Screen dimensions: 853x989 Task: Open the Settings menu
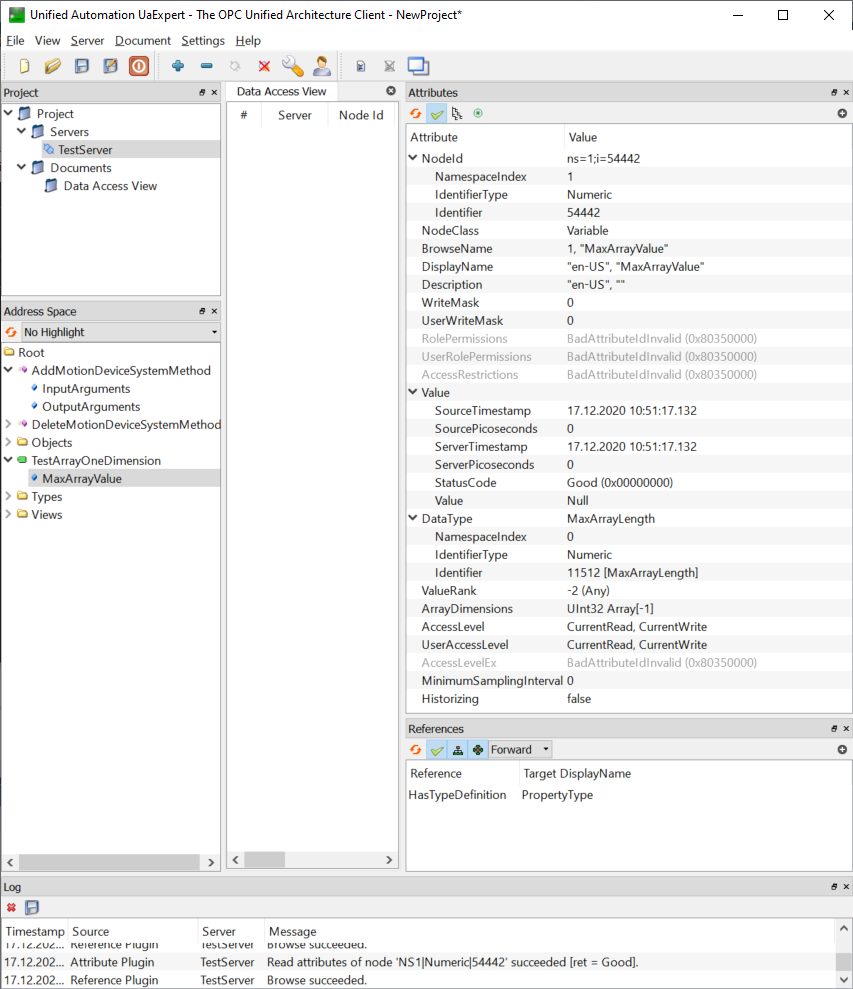coord(203,41)
